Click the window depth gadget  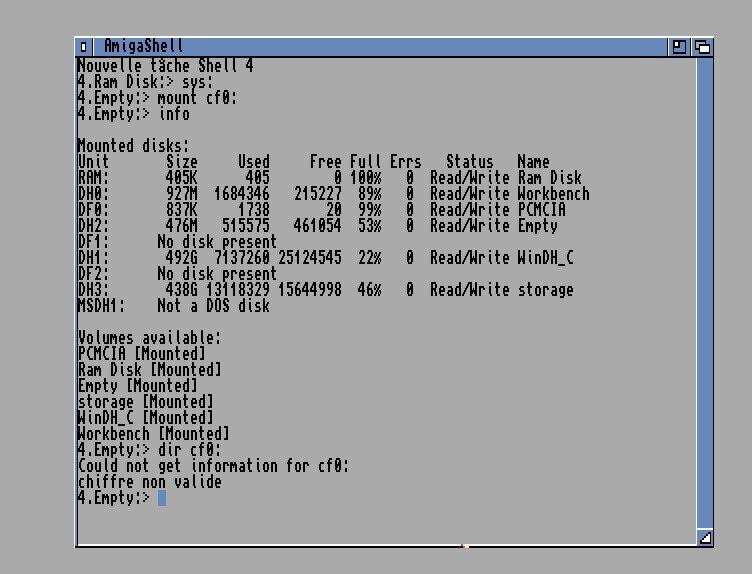[x=703, y=47]
